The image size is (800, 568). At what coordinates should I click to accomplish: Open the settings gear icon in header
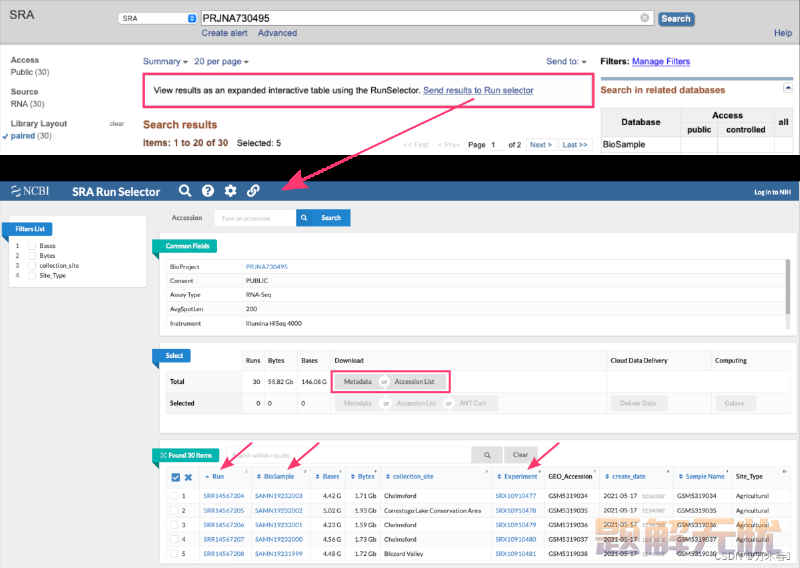(231, 191)
